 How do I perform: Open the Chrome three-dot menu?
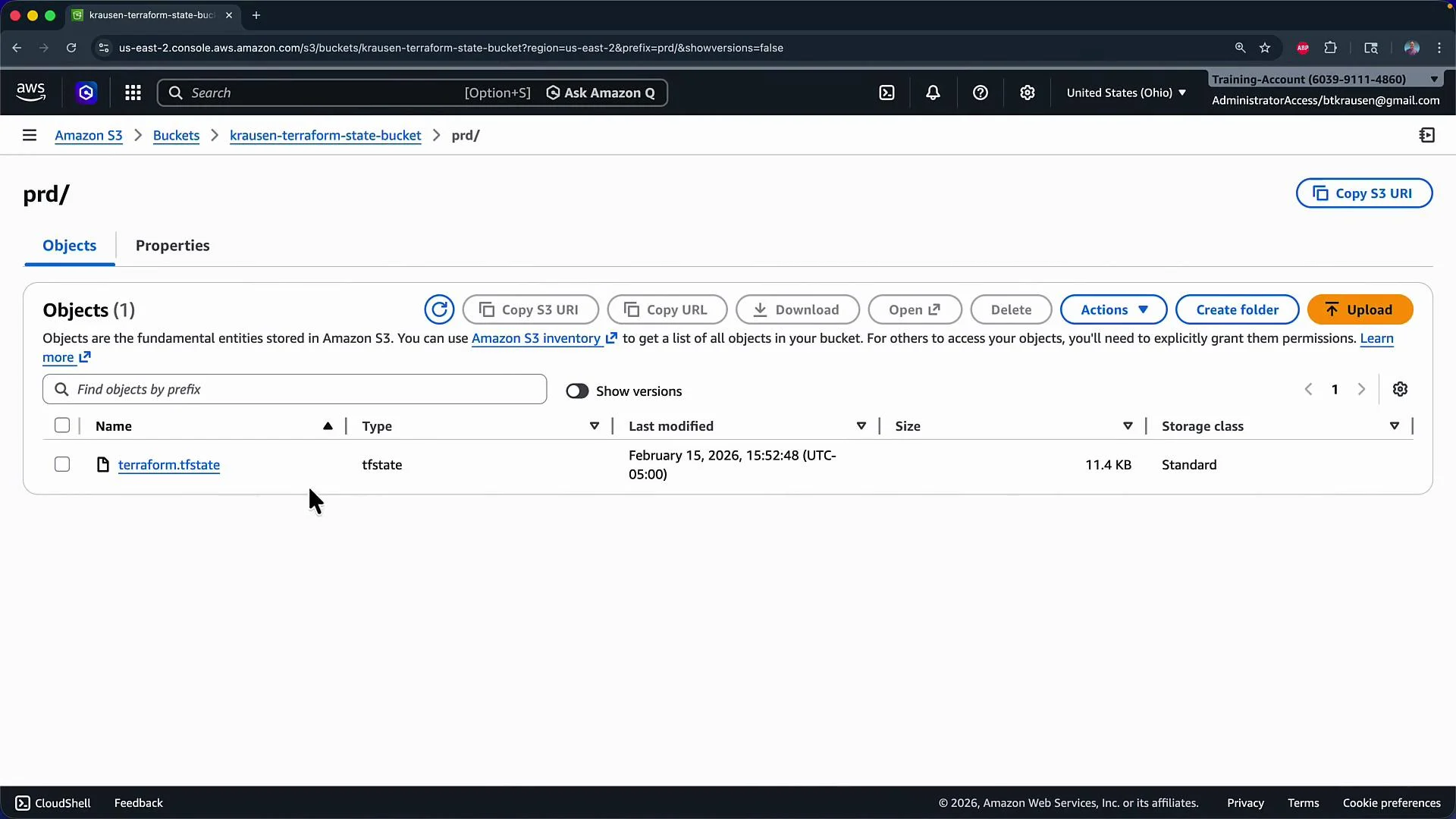[1439, 48]
